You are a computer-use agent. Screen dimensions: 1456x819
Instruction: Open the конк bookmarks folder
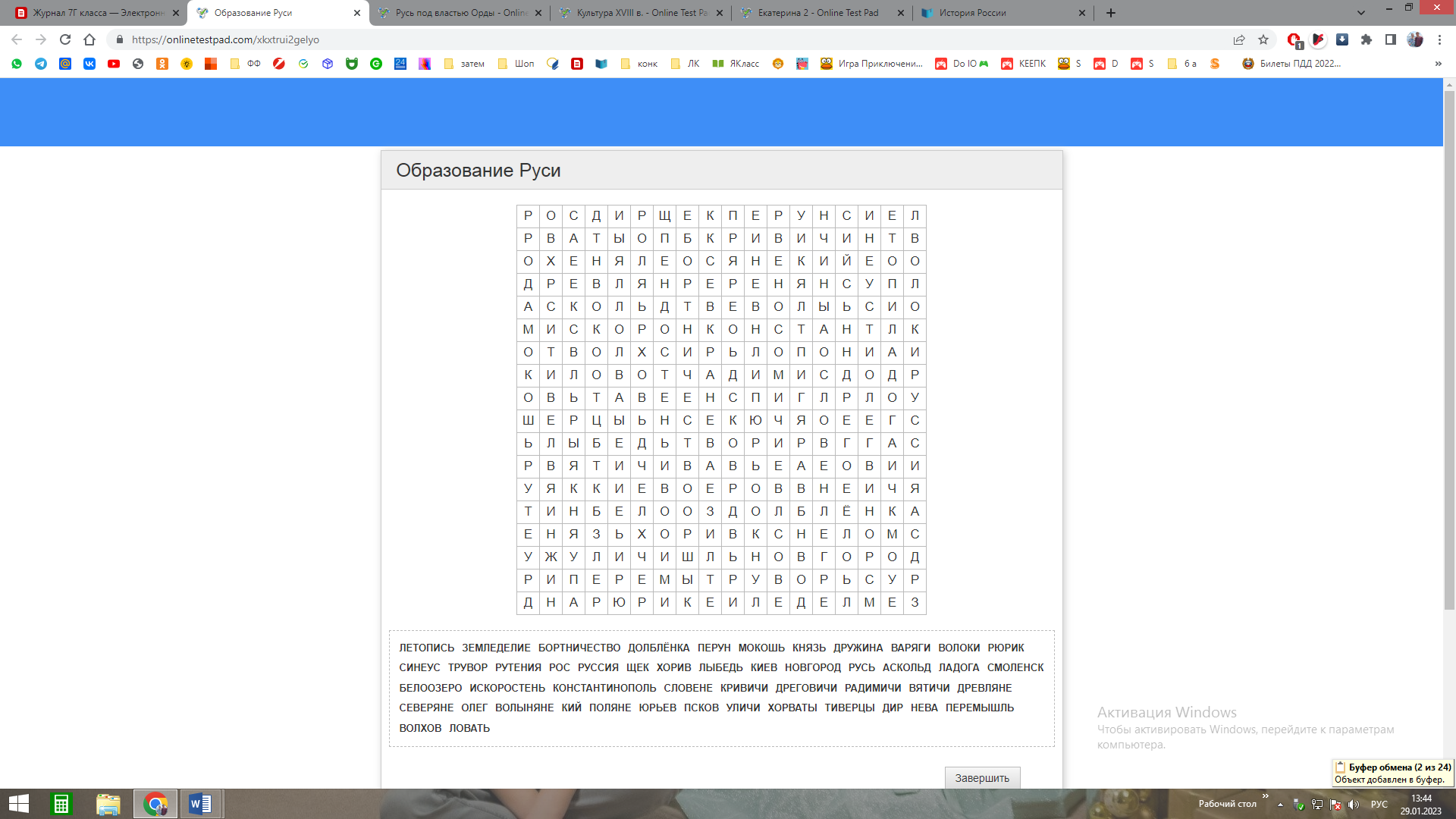tap(639, 64)
